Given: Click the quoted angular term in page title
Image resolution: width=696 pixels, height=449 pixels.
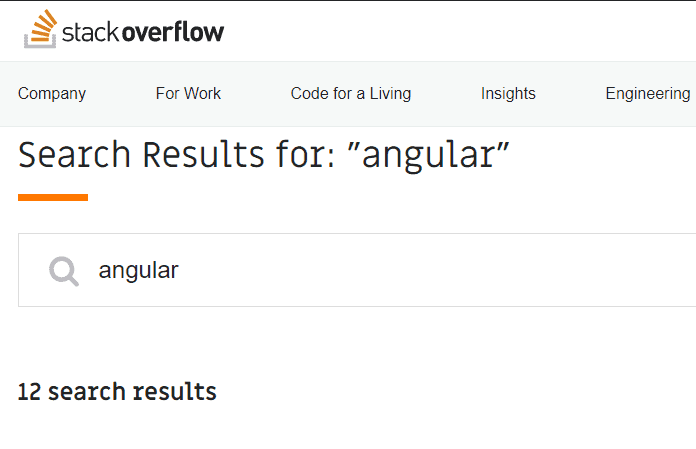Looking at the screenshot, I should 429,155.
